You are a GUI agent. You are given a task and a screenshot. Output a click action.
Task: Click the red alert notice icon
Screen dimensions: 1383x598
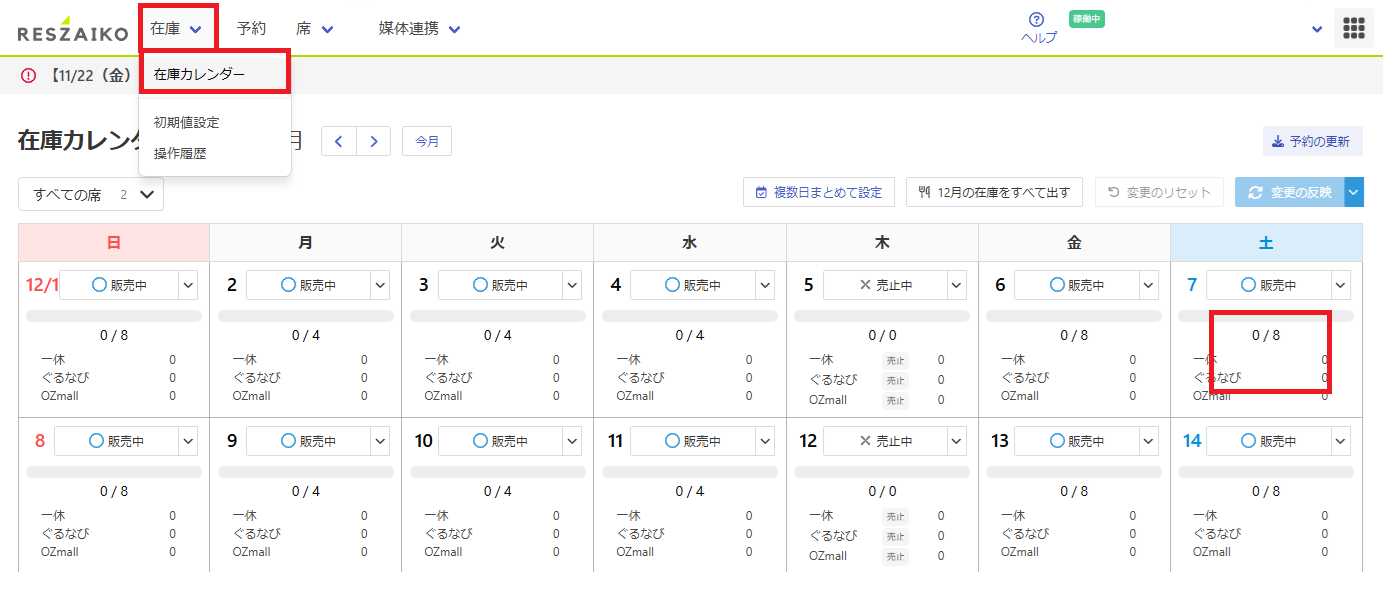[x=28, y=75]
